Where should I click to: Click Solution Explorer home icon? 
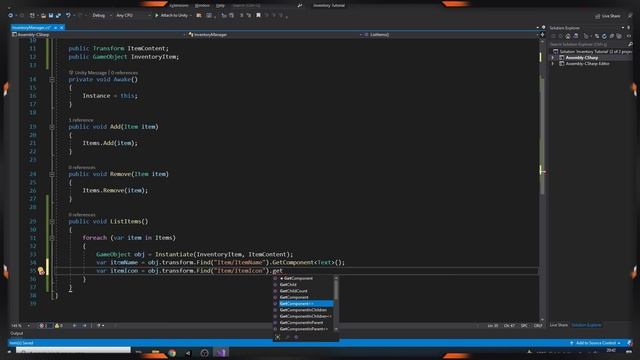pyautogui.click(x=568, y=36)
